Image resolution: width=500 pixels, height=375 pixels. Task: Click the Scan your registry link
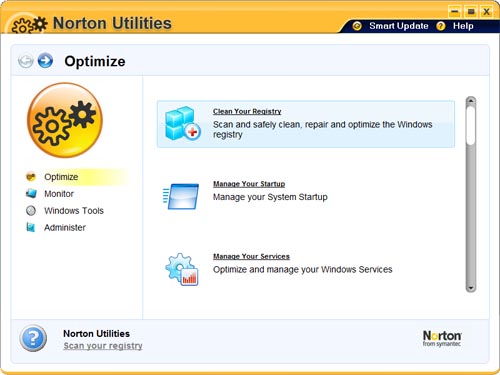[x=103, y=346]
